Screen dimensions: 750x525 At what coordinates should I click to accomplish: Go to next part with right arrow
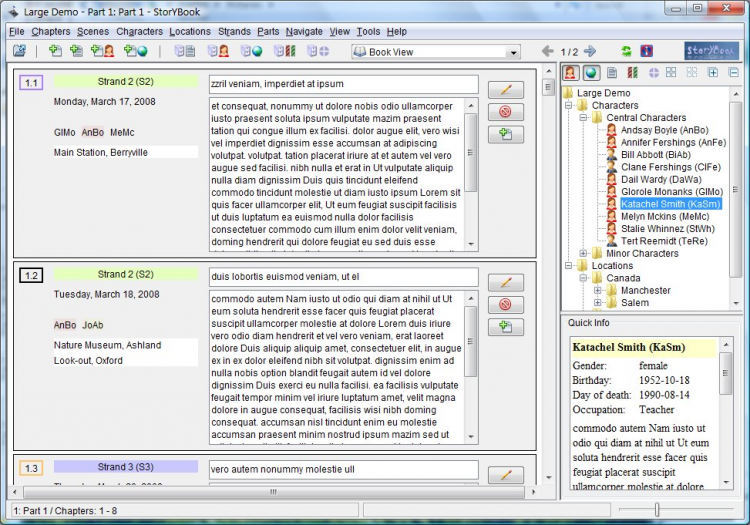tap(591, 51)
